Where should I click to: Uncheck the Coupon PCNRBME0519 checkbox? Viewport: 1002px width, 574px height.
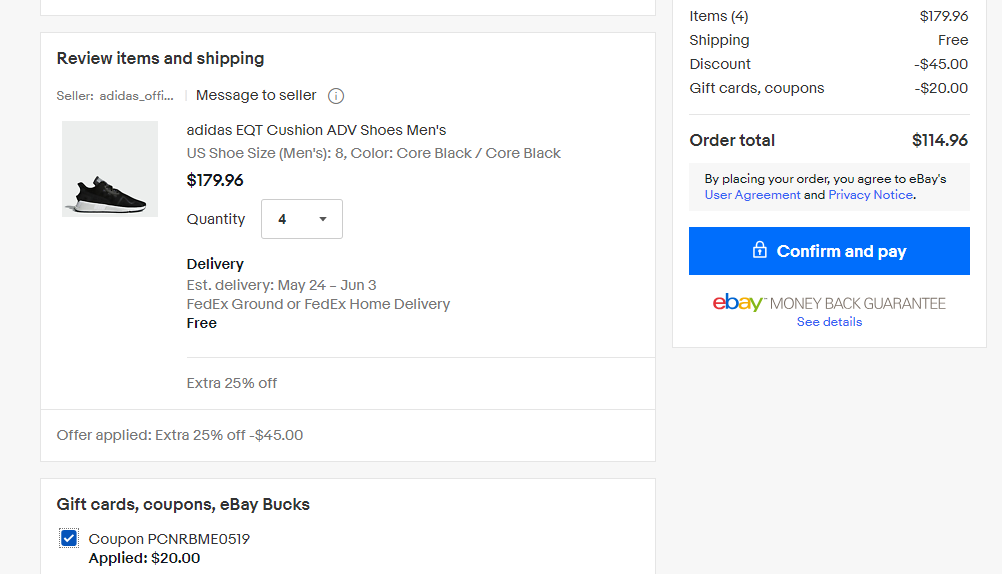point(69,538)
